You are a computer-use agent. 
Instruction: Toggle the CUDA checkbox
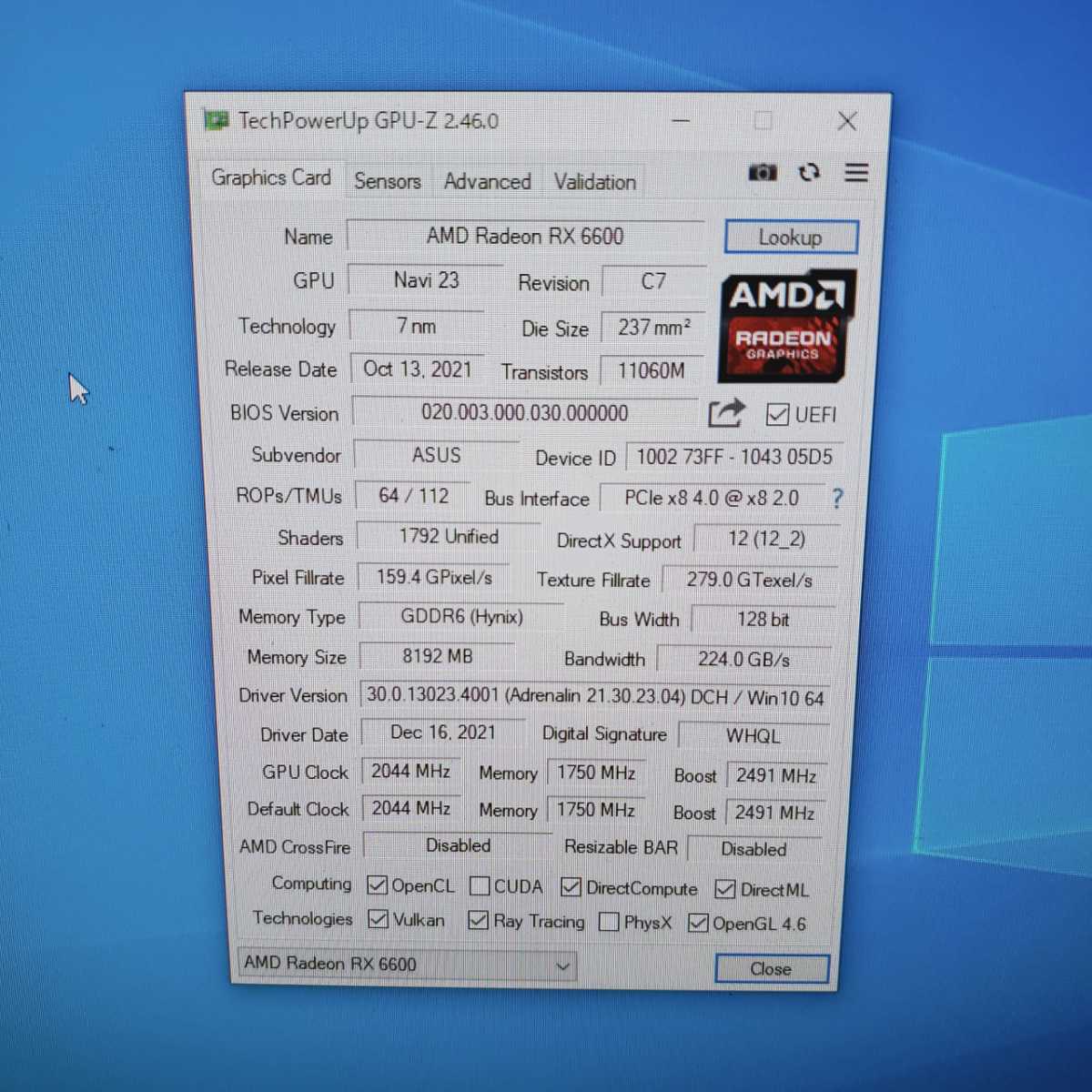pos(480,886)
